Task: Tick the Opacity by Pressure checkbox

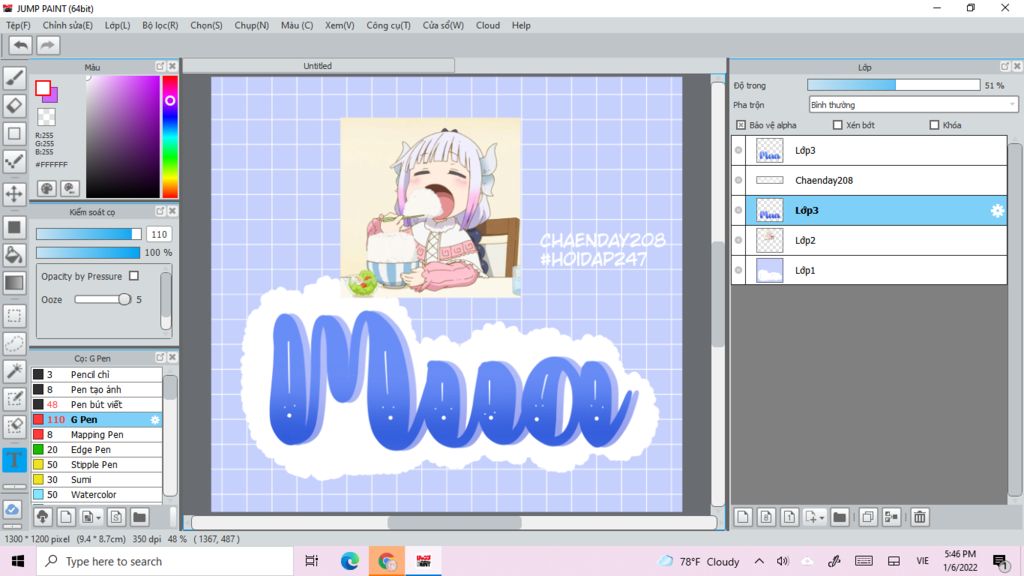Action: point(134,276)
